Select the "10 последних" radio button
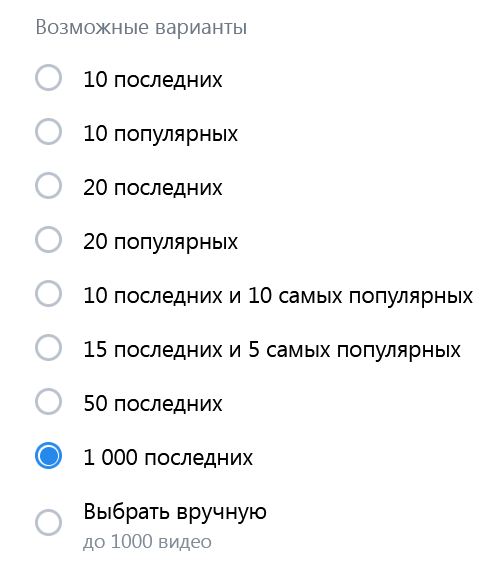This screenshot has height=580, width=504. (x=48, y=78)
